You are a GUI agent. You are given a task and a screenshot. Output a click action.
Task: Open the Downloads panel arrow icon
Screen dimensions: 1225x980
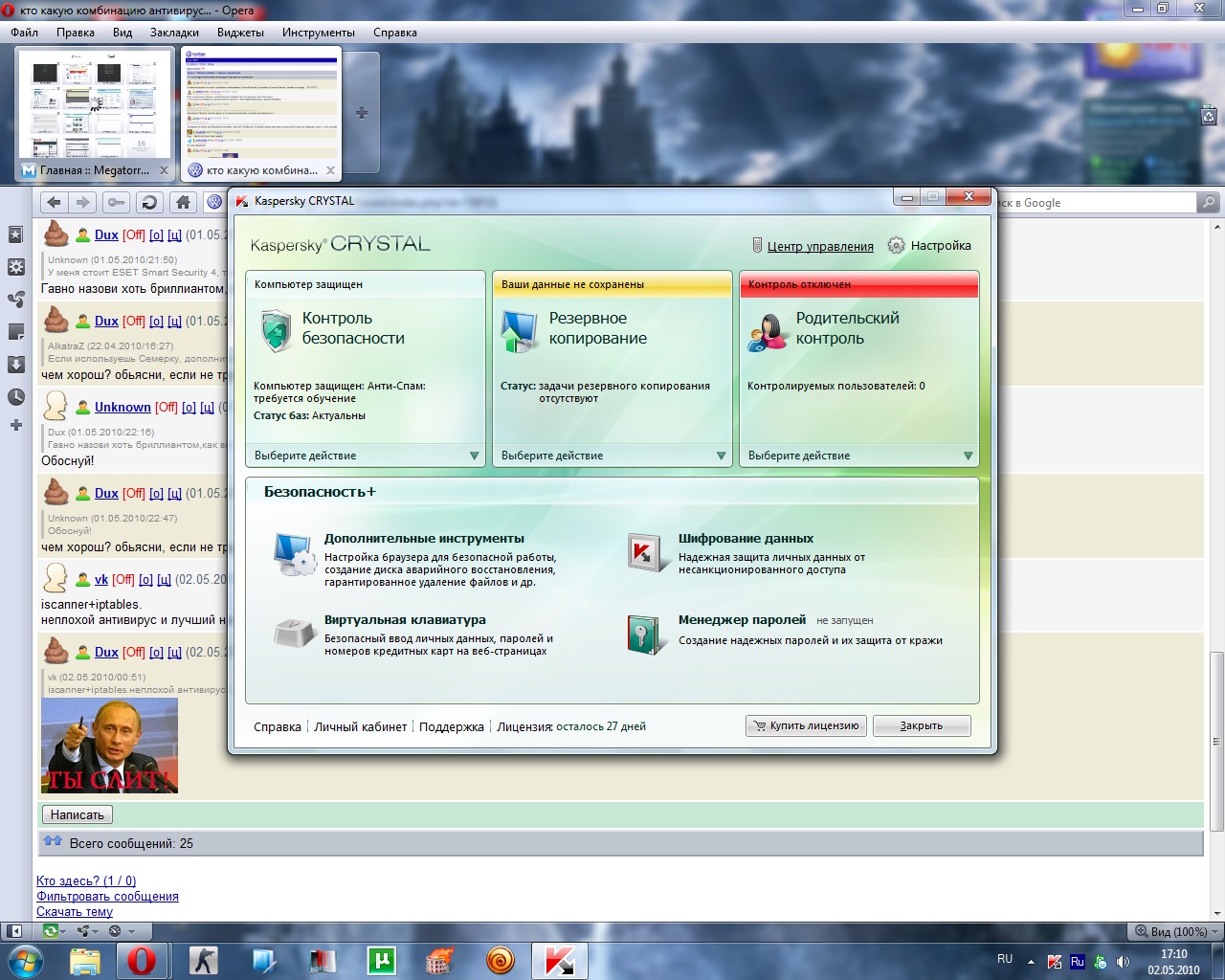click(x=16, y=365)
